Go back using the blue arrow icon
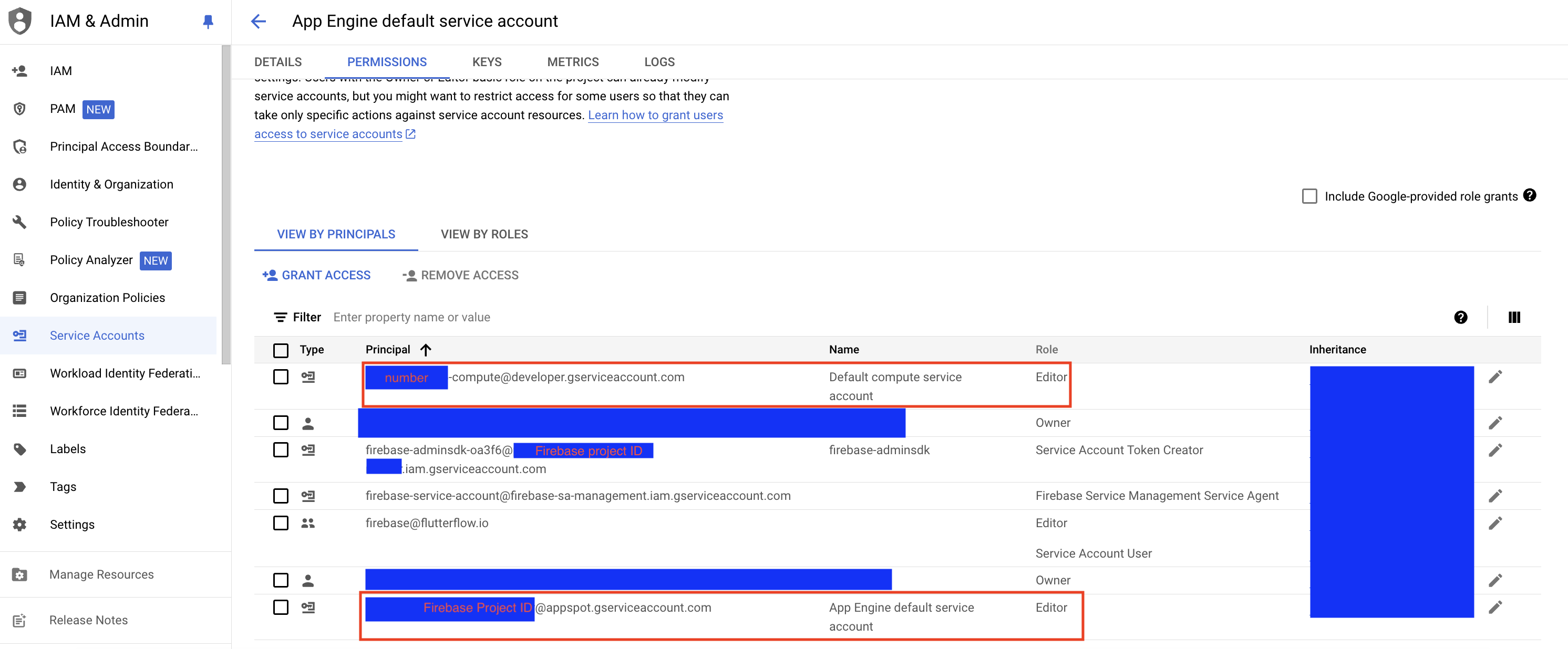 pyautogui.click(x=259, y=22)
